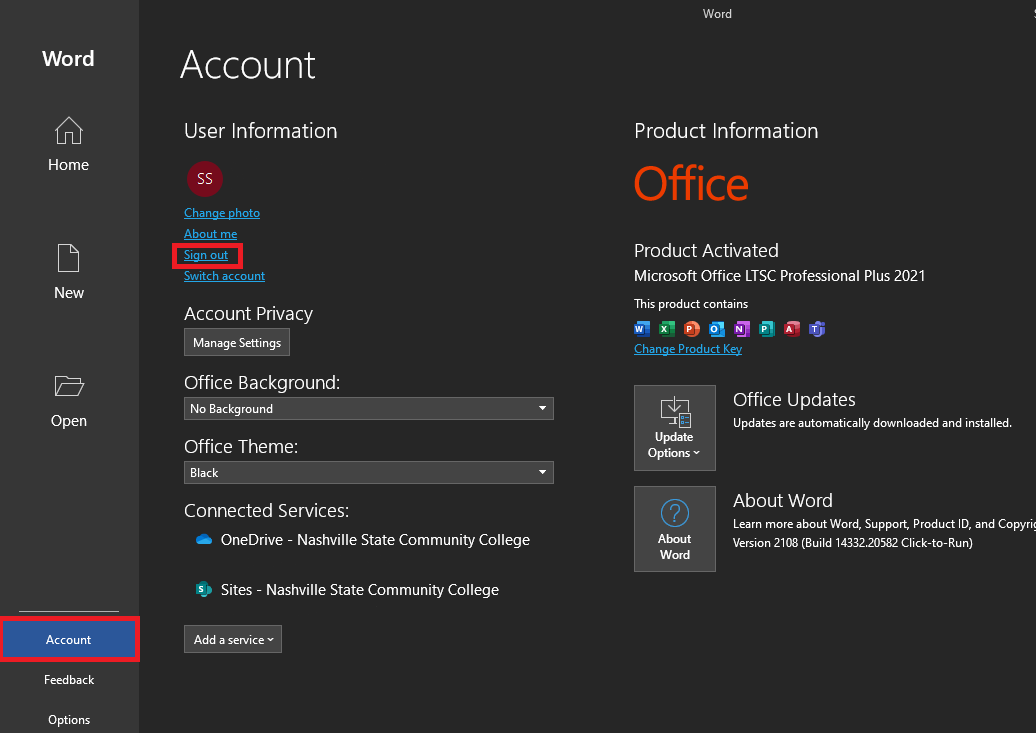Click the Word app icon under product contains

pos(642,328)
